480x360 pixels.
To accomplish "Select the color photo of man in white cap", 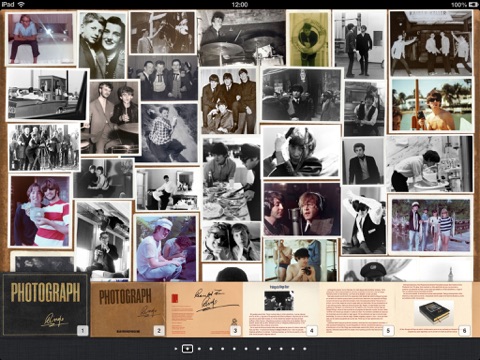I will click(x=166, y=248).
